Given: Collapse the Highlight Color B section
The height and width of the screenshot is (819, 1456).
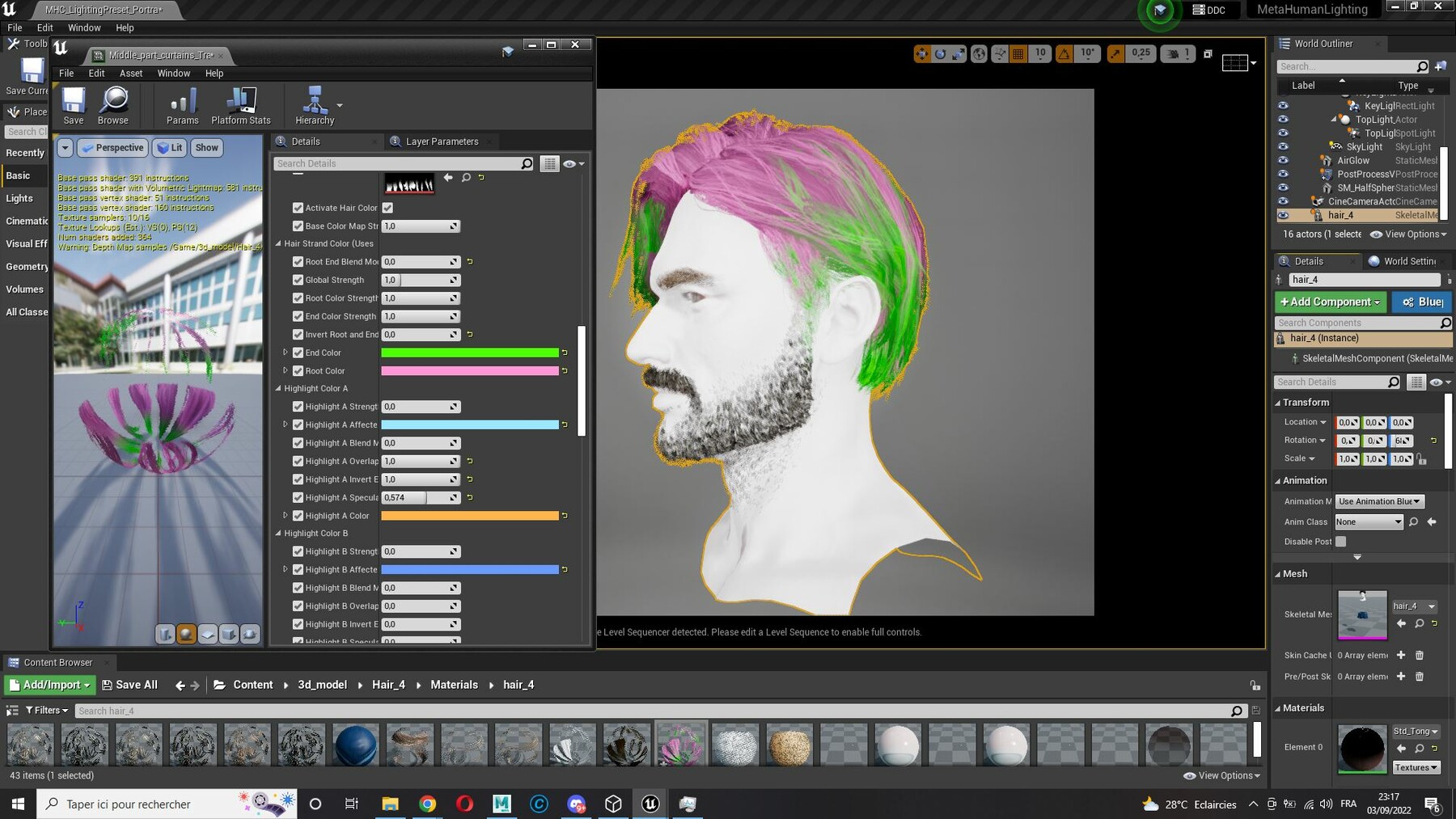Looking at the screenshot, I should [x=278, y=534].
